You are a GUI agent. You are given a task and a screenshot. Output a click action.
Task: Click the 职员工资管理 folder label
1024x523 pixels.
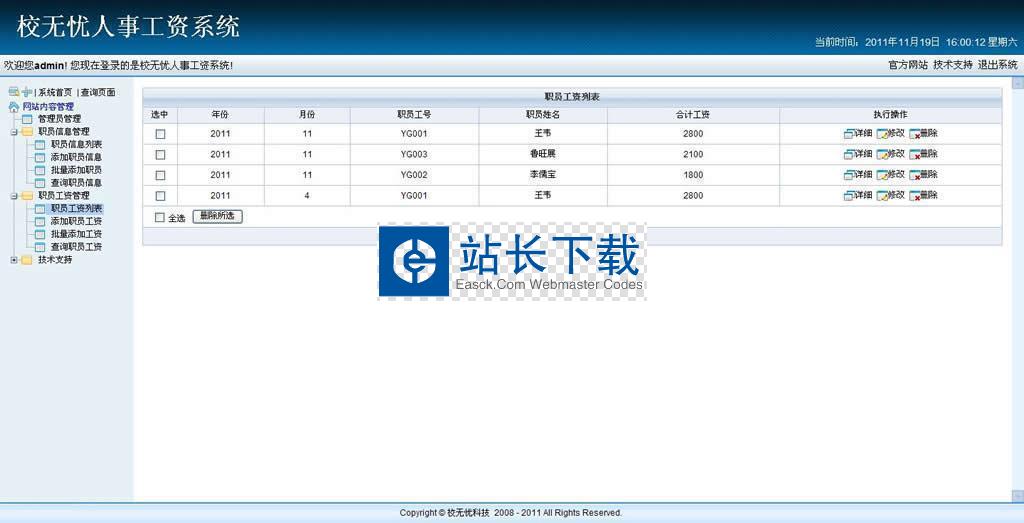pyautogui.click(x=64, y=195)
